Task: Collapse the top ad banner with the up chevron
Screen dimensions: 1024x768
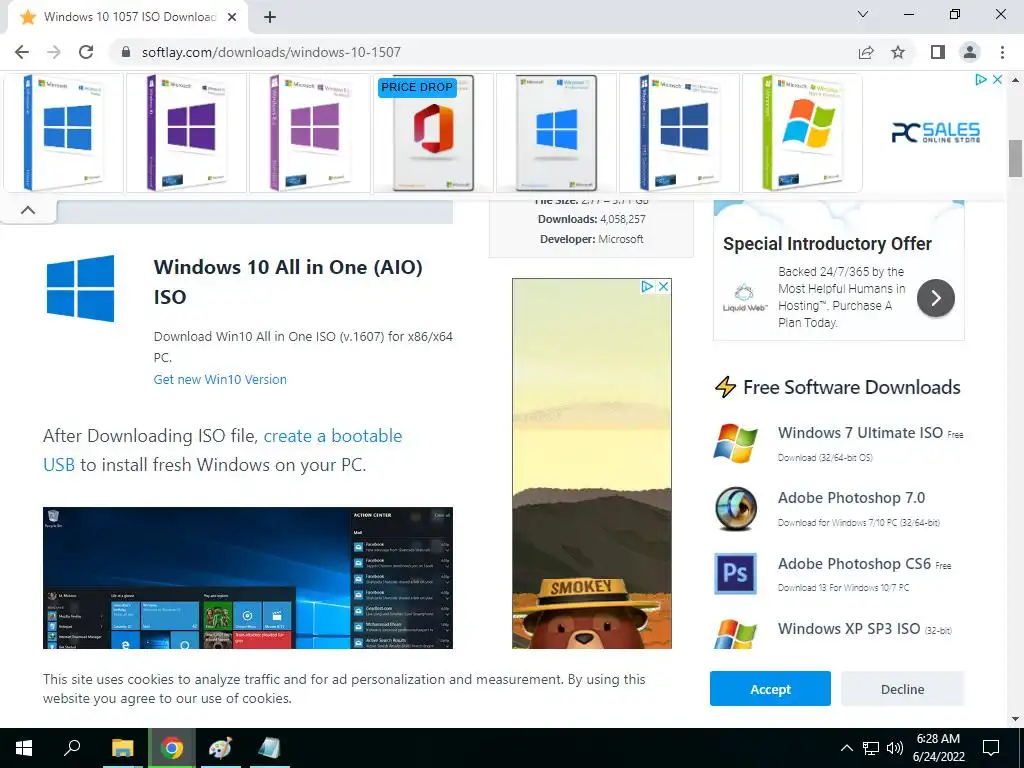Action: (28, 210)
